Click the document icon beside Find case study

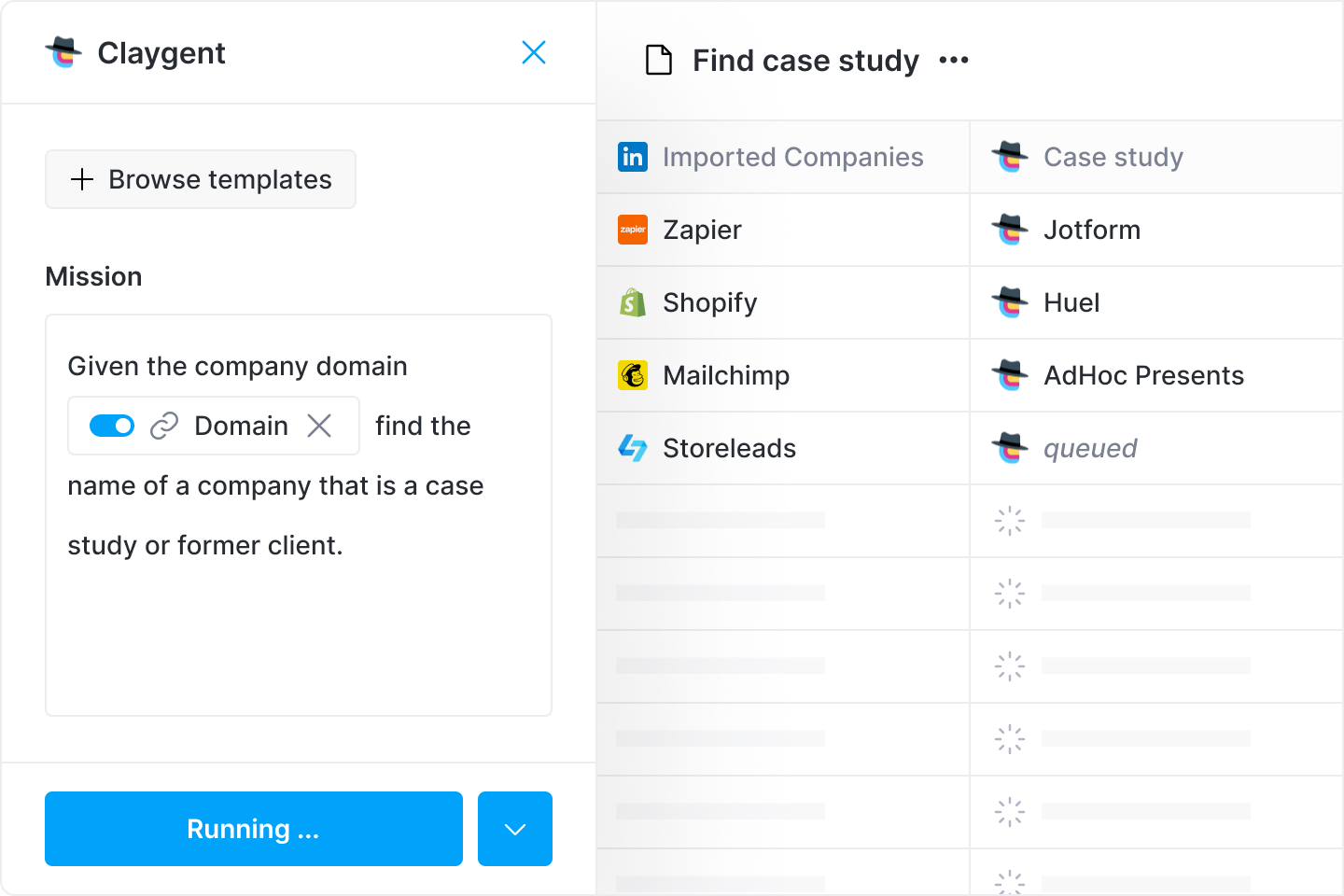click(x=659, y=61)
